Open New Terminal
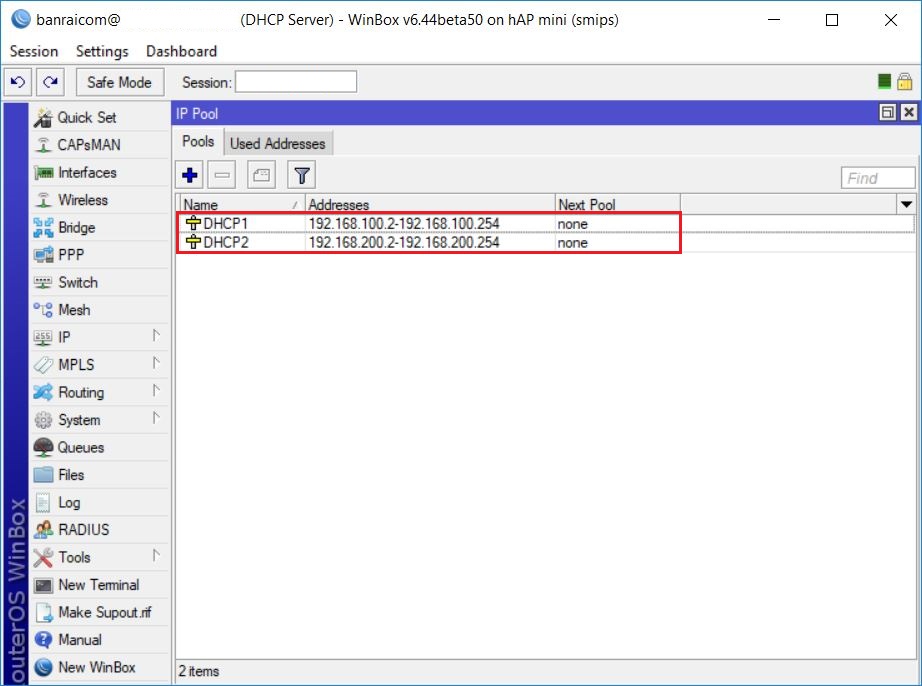Image resolution: width=922 pixels, height=686 pixels. (x=99, y=585)
